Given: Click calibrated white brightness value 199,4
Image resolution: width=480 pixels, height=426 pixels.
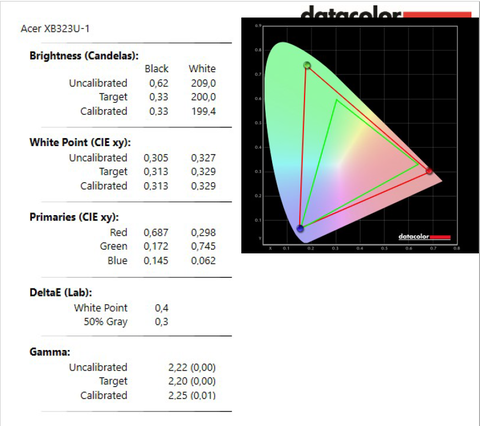Looking at the screenshot, I should point(203,111).
